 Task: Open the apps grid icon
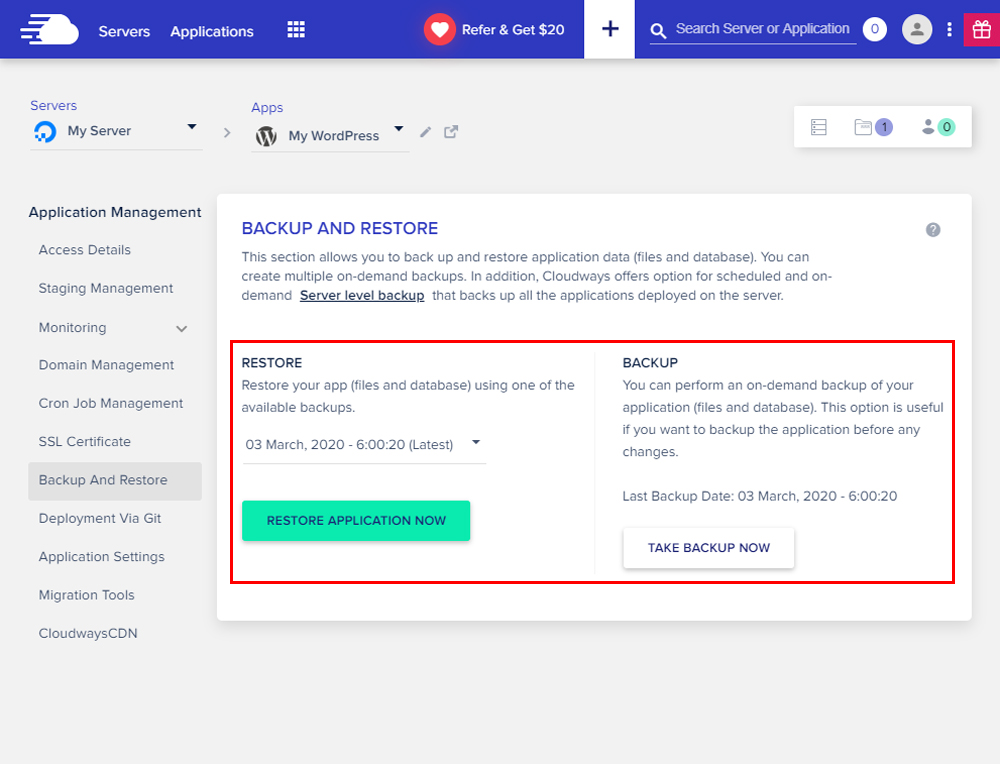pos(296,29)
